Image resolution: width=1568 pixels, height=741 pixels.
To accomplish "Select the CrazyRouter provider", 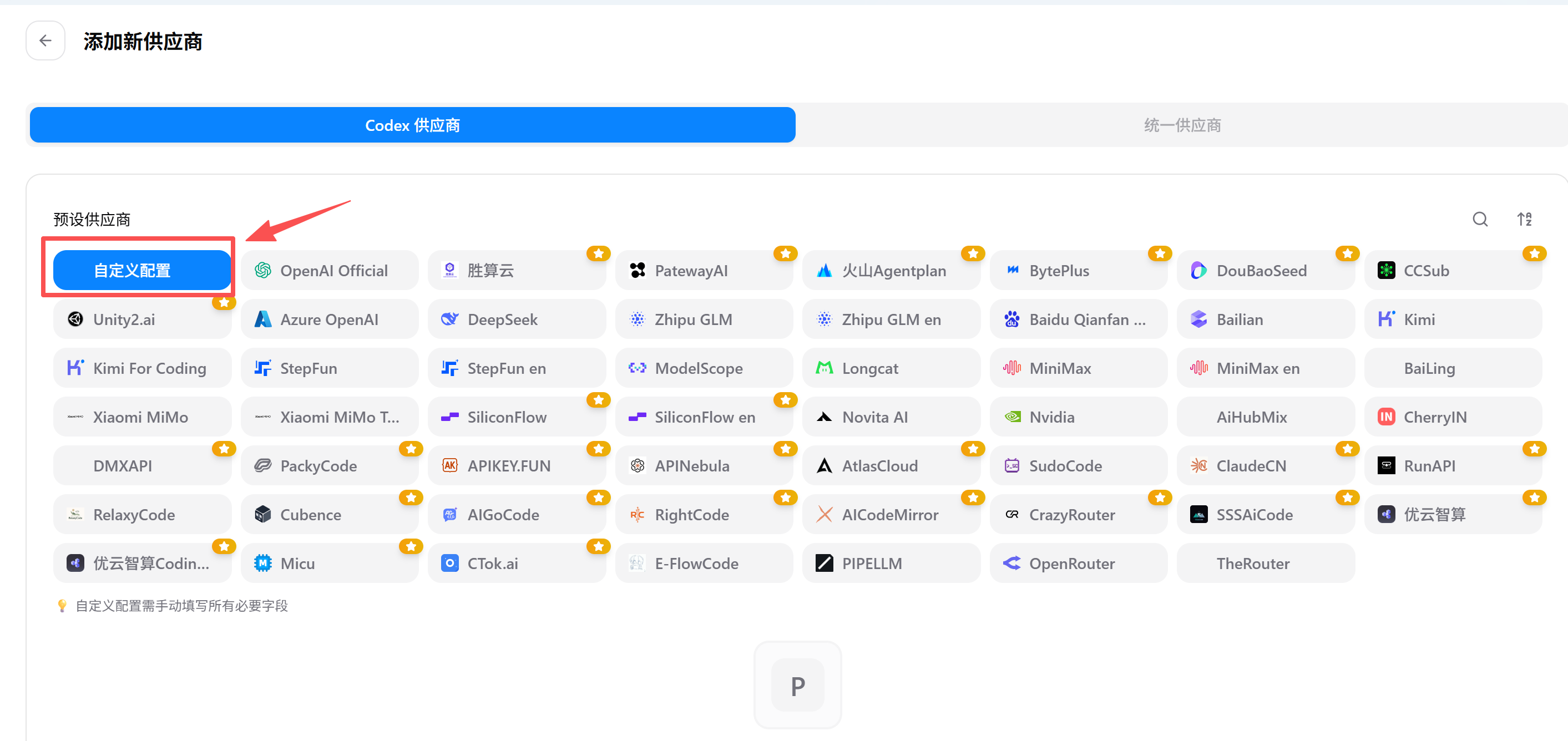I will coord(1079,514).
